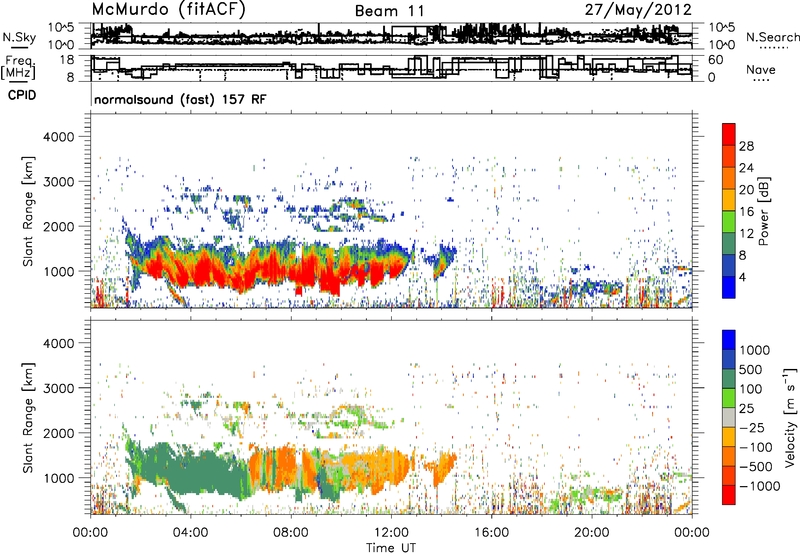Click Velocity segment between -500 and -1000
Viewport: 800px width, 554px height.
tap(729, 475)
